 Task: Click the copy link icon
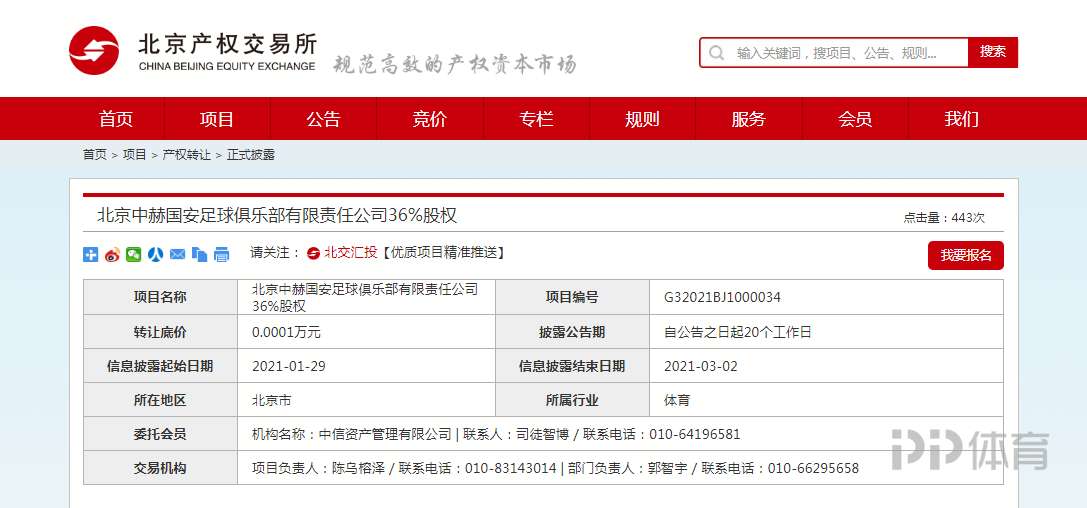click(200, 254)
